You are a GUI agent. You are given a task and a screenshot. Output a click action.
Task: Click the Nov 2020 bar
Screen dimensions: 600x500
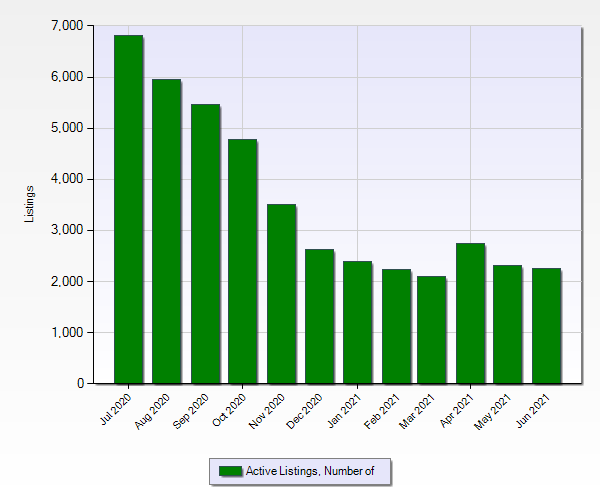[x=280, y=294]
